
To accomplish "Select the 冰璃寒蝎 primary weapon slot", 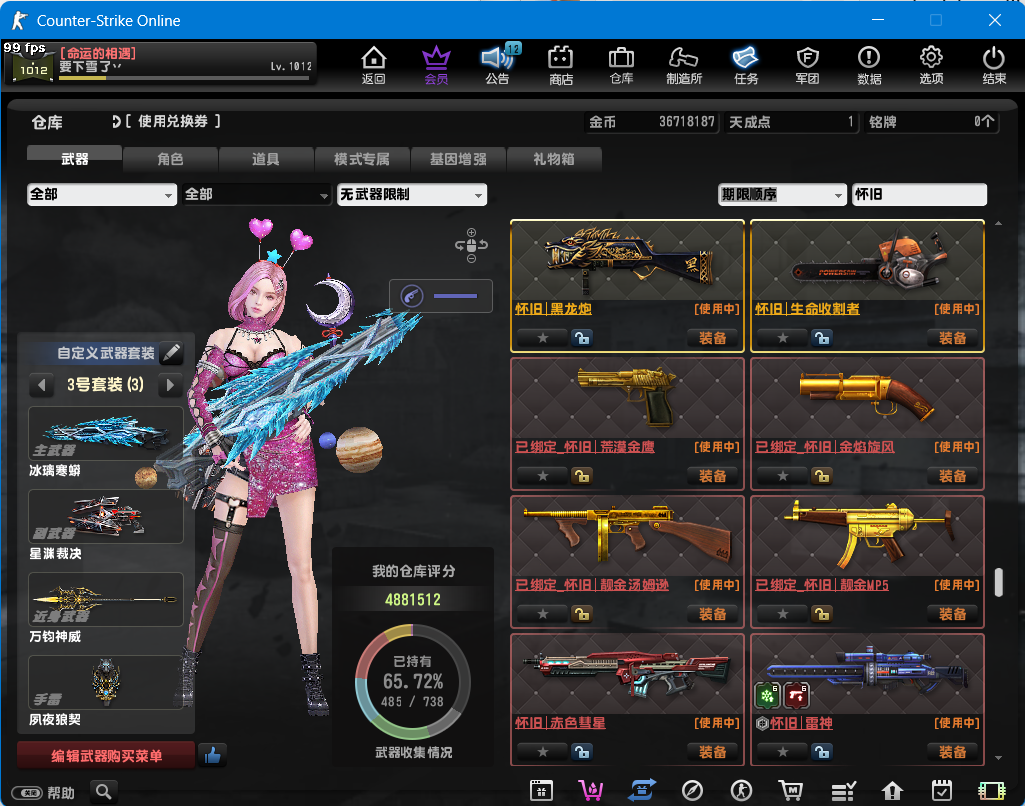I will [106, 433].
